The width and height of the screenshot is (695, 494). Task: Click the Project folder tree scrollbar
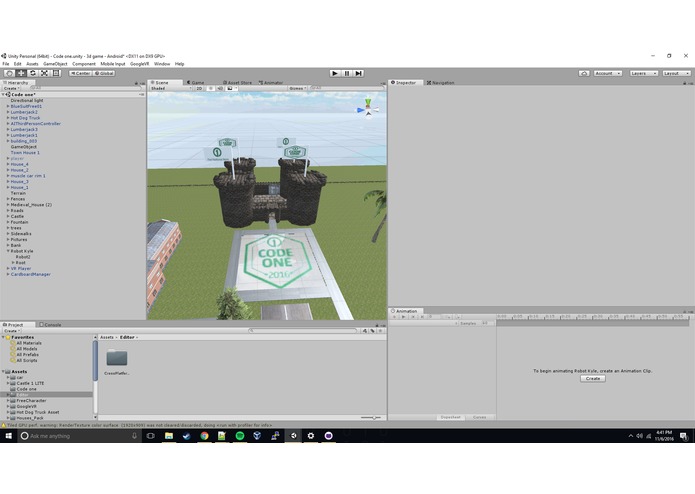(x=95, y=360)
